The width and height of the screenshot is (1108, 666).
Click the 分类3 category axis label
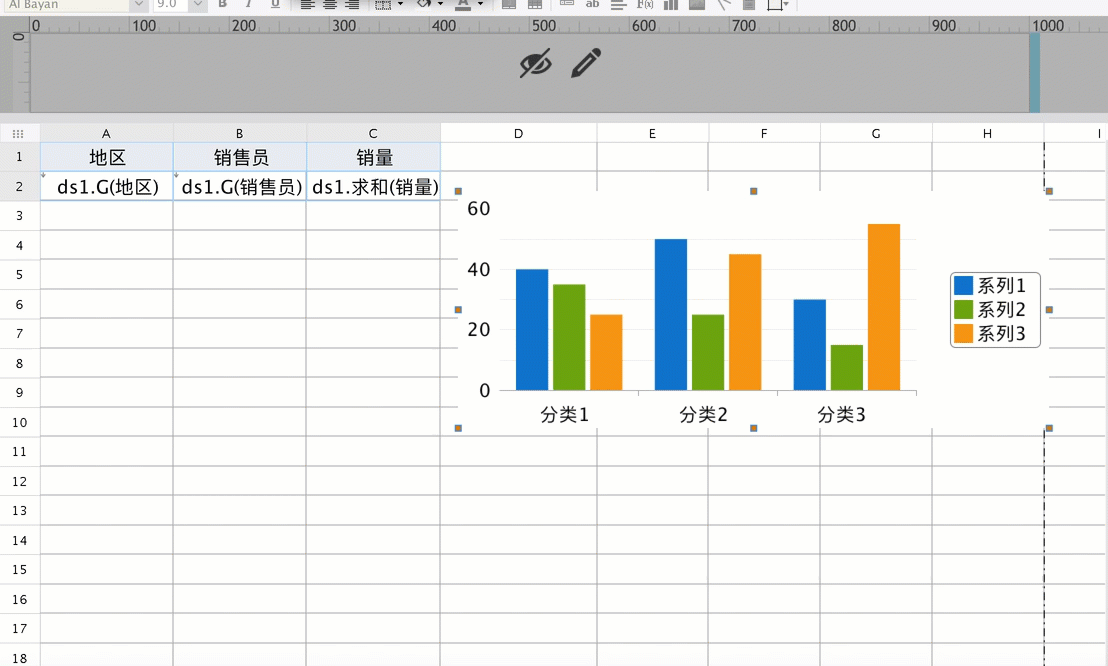(x=842, y=414)
